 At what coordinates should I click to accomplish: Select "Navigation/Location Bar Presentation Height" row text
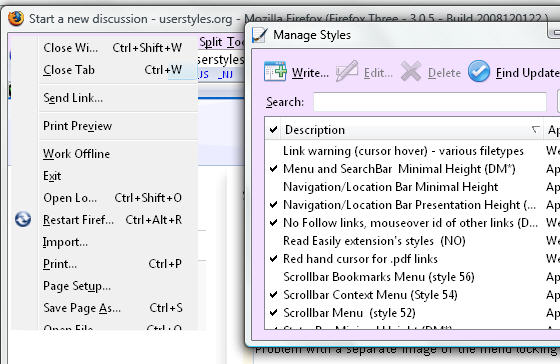pos(409,205)
